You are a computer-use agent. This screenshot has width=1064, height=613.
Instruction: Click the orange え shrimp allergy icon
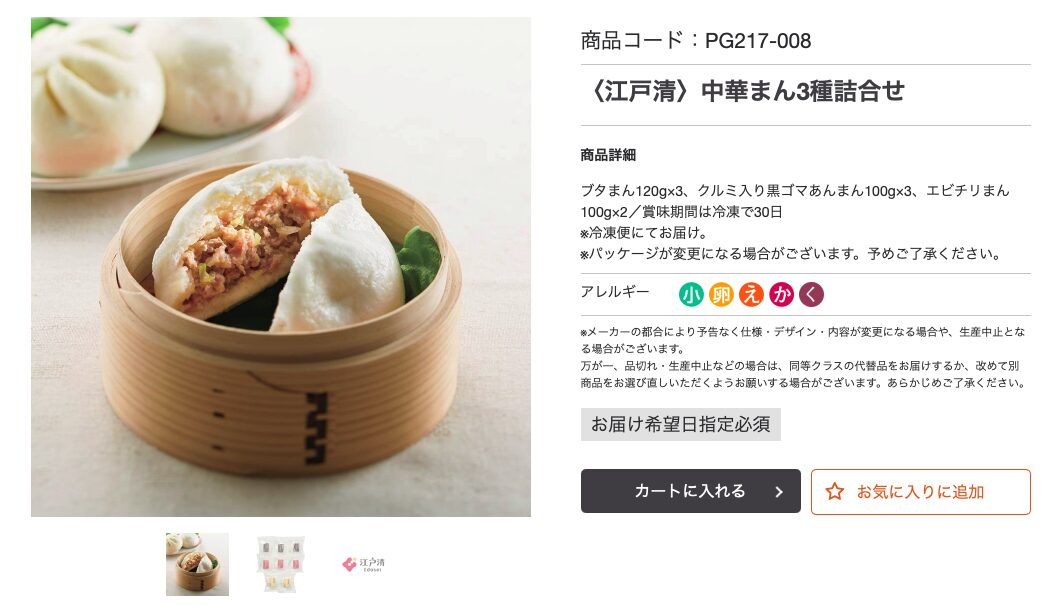coord(751,295)
